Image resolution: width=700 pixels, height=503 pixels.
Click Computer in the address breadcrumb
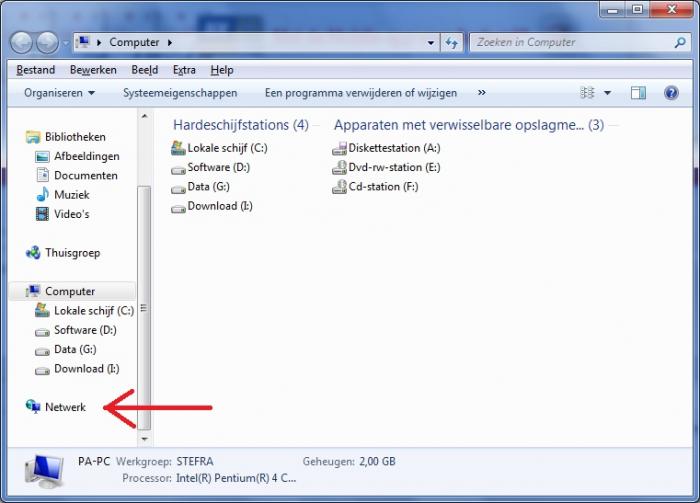(x=134, y=42)
